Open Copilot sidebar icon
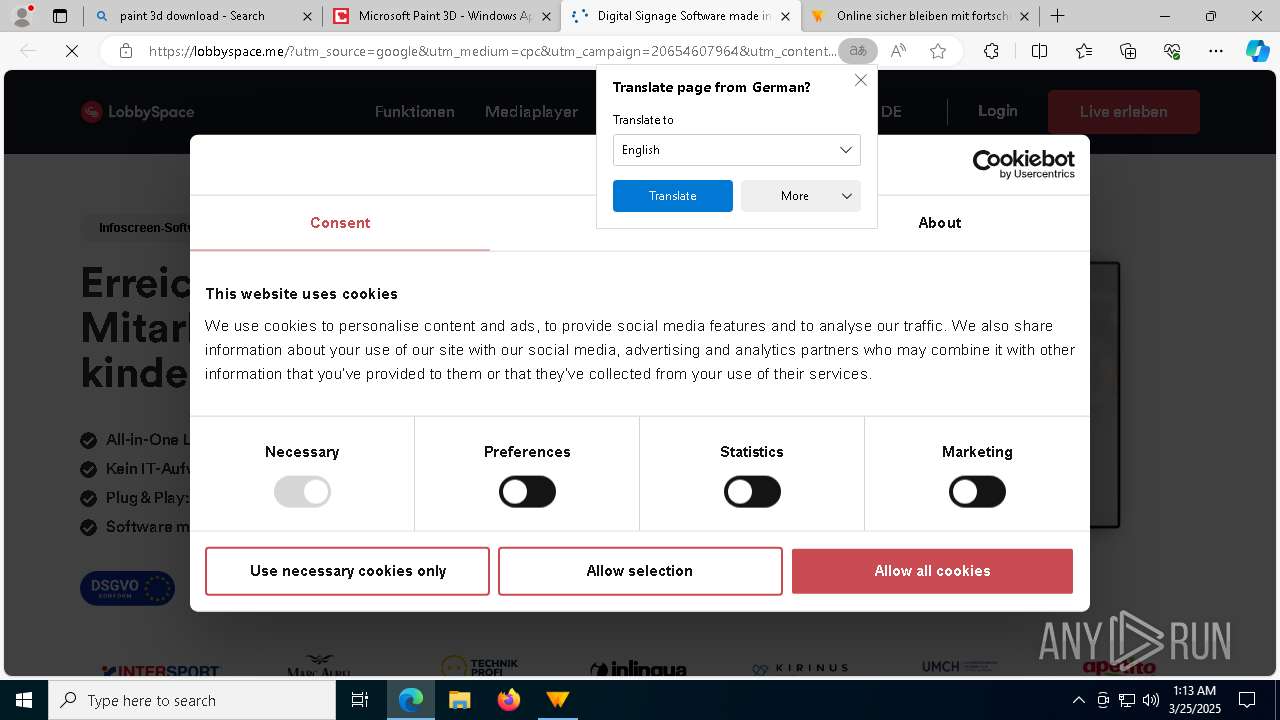Screen dimensions: 1280x720 1257,51
